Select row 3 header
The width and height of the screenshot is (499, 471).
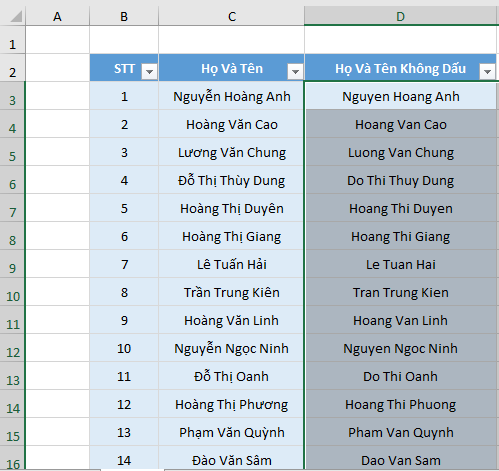[12, 96]
